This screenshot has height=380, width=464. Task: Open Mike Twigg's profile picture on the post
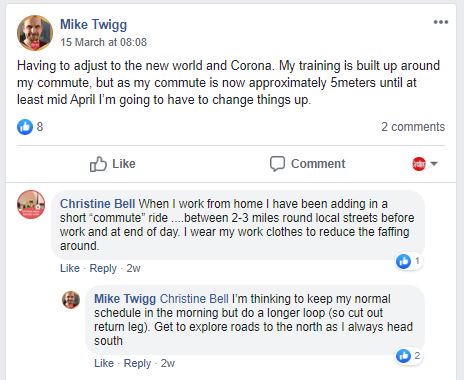35,33
